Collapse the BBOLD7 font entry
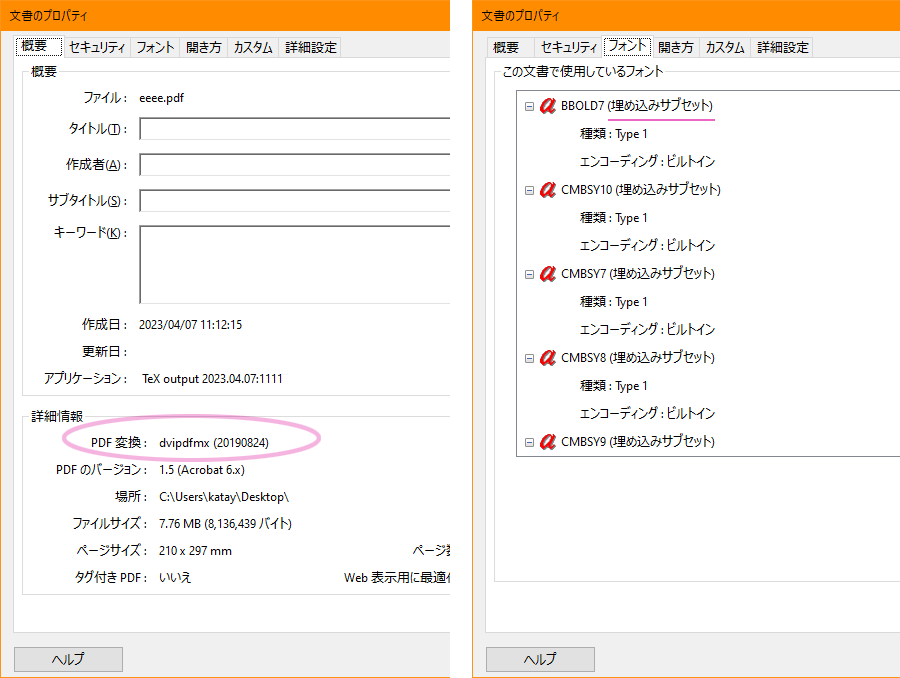This screenshot has height=678, width=900. click(528, 105)
